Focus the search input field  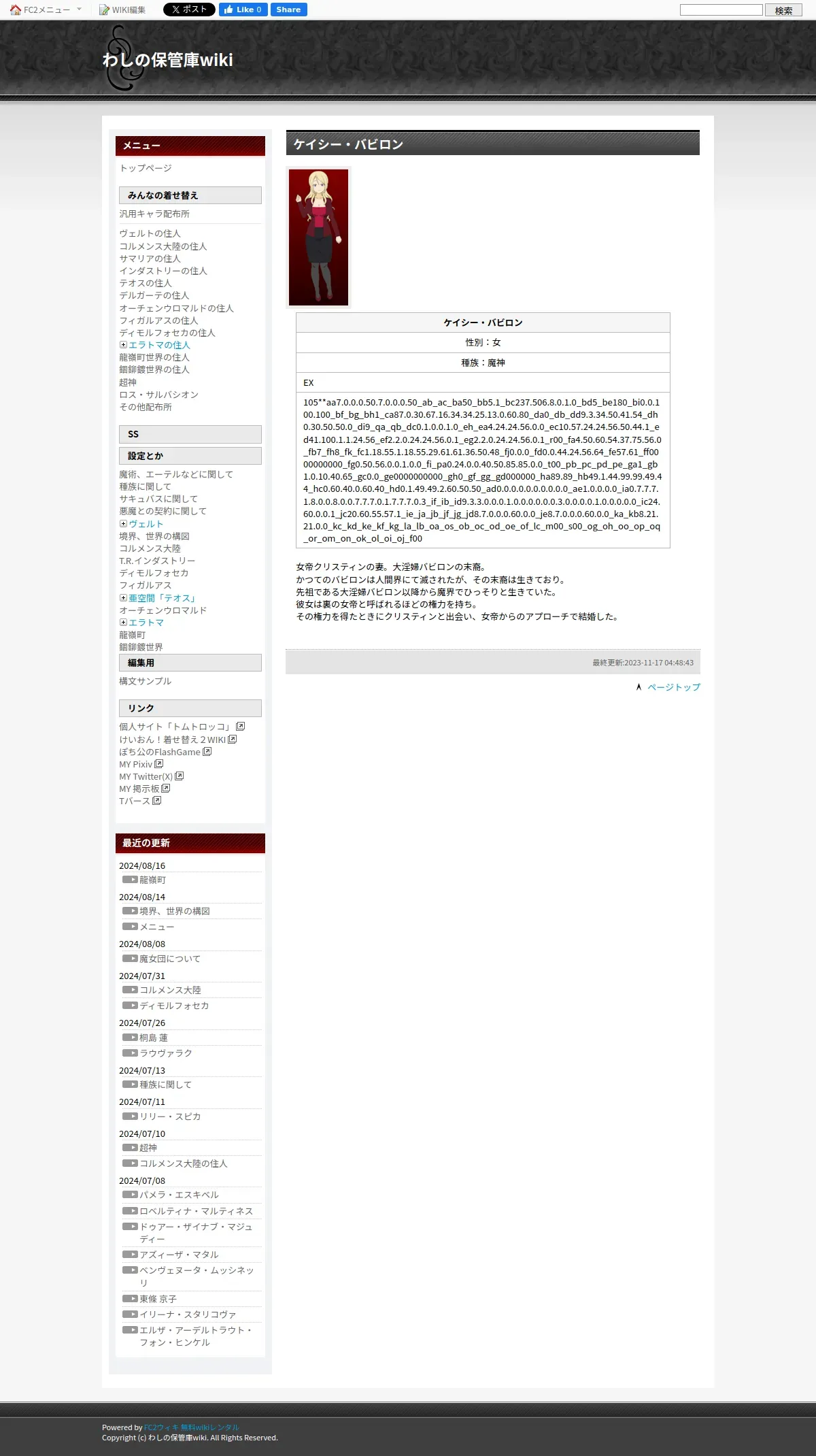click(x=721, y=10)
